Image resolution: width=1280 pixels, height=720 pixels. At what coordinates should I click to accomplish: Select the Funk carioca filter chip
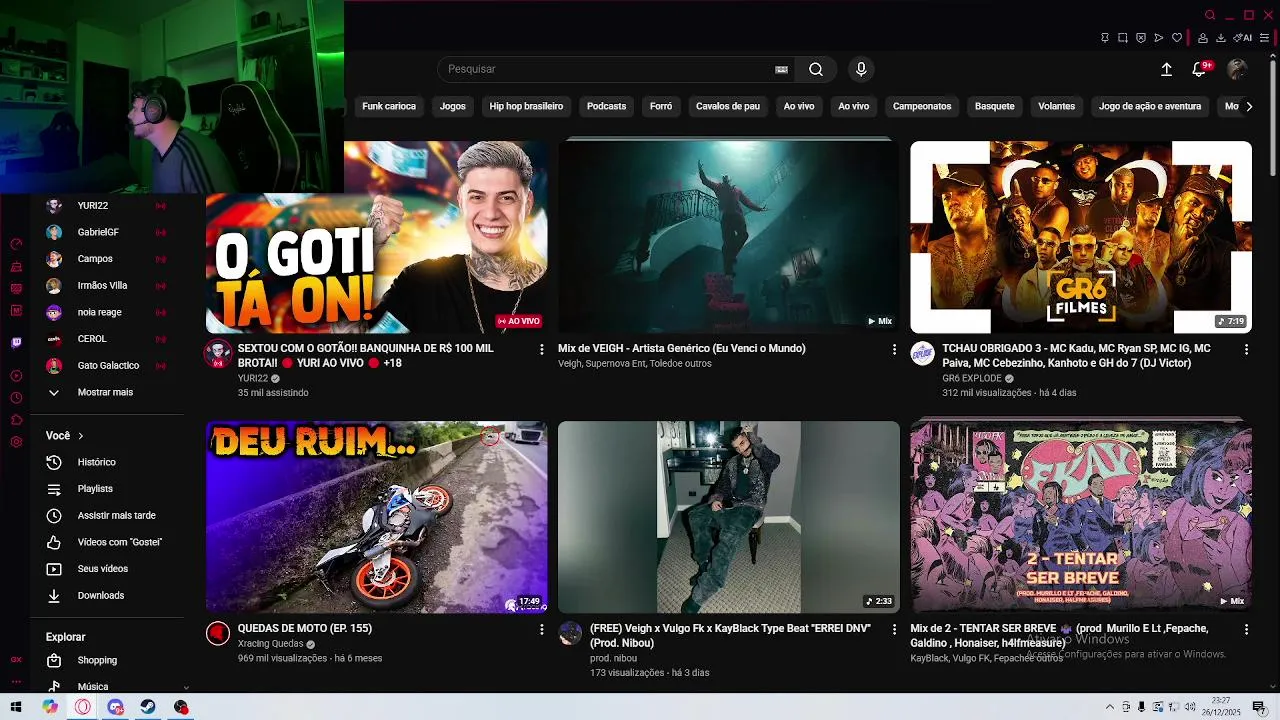tap(389, 106)
